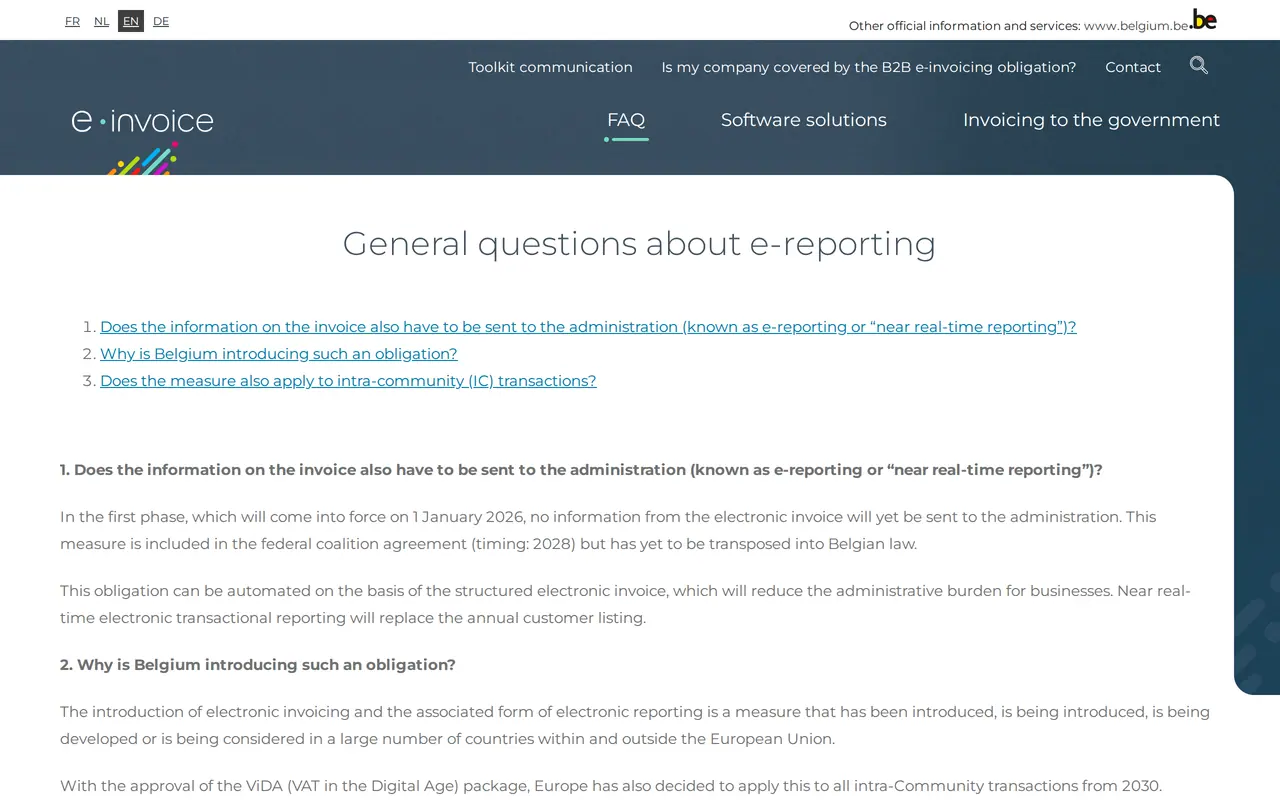The width and height of the screenshot is (1280, 800).
Task: Switch language to FR
Action: [72, 21]
